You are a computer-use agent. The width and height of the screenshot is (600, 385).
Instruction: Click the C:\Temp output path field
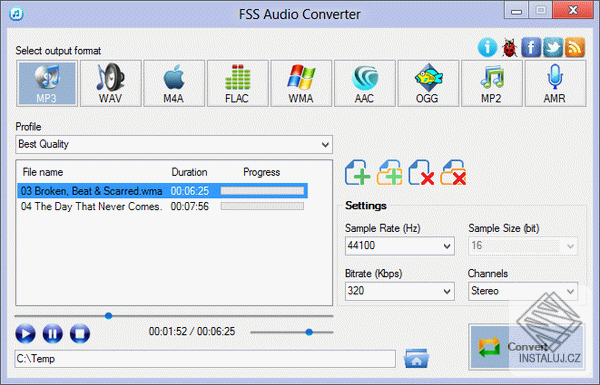tap(205, 359)
